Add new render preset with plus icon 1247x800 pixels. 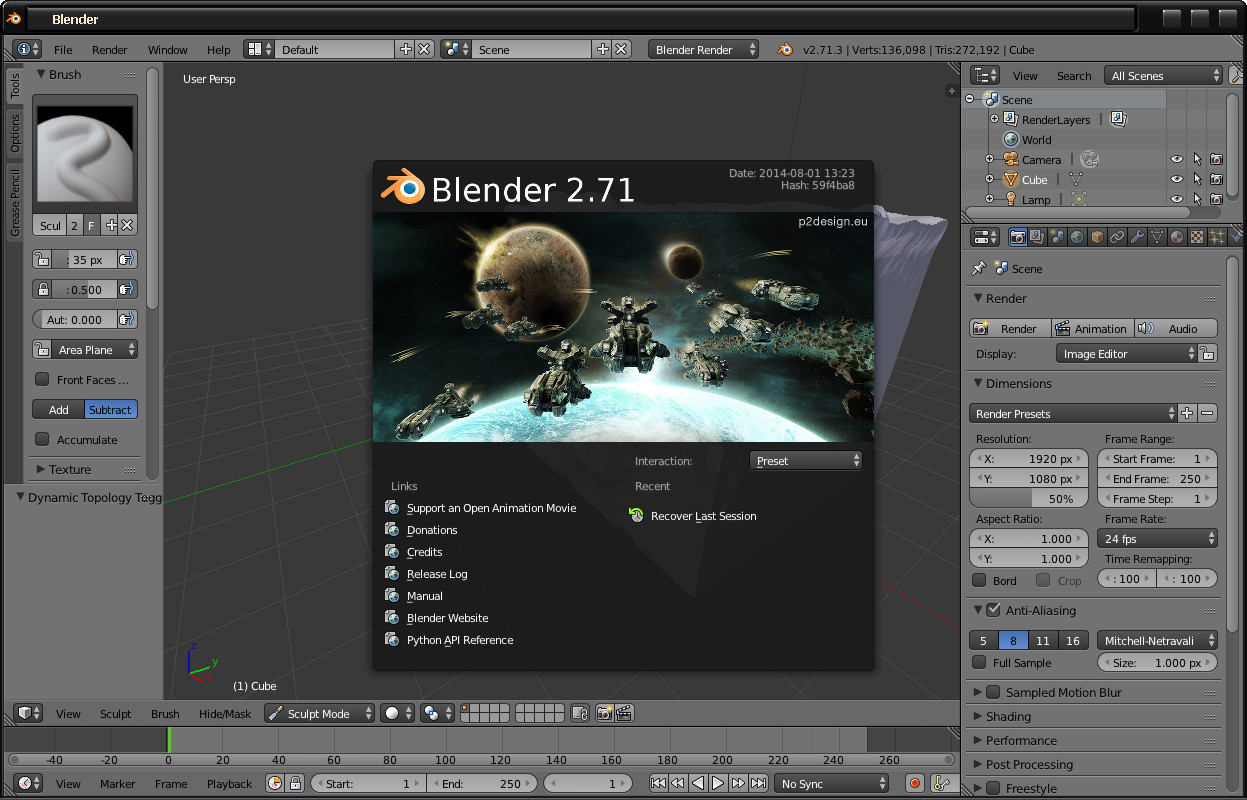(1187, 413)
